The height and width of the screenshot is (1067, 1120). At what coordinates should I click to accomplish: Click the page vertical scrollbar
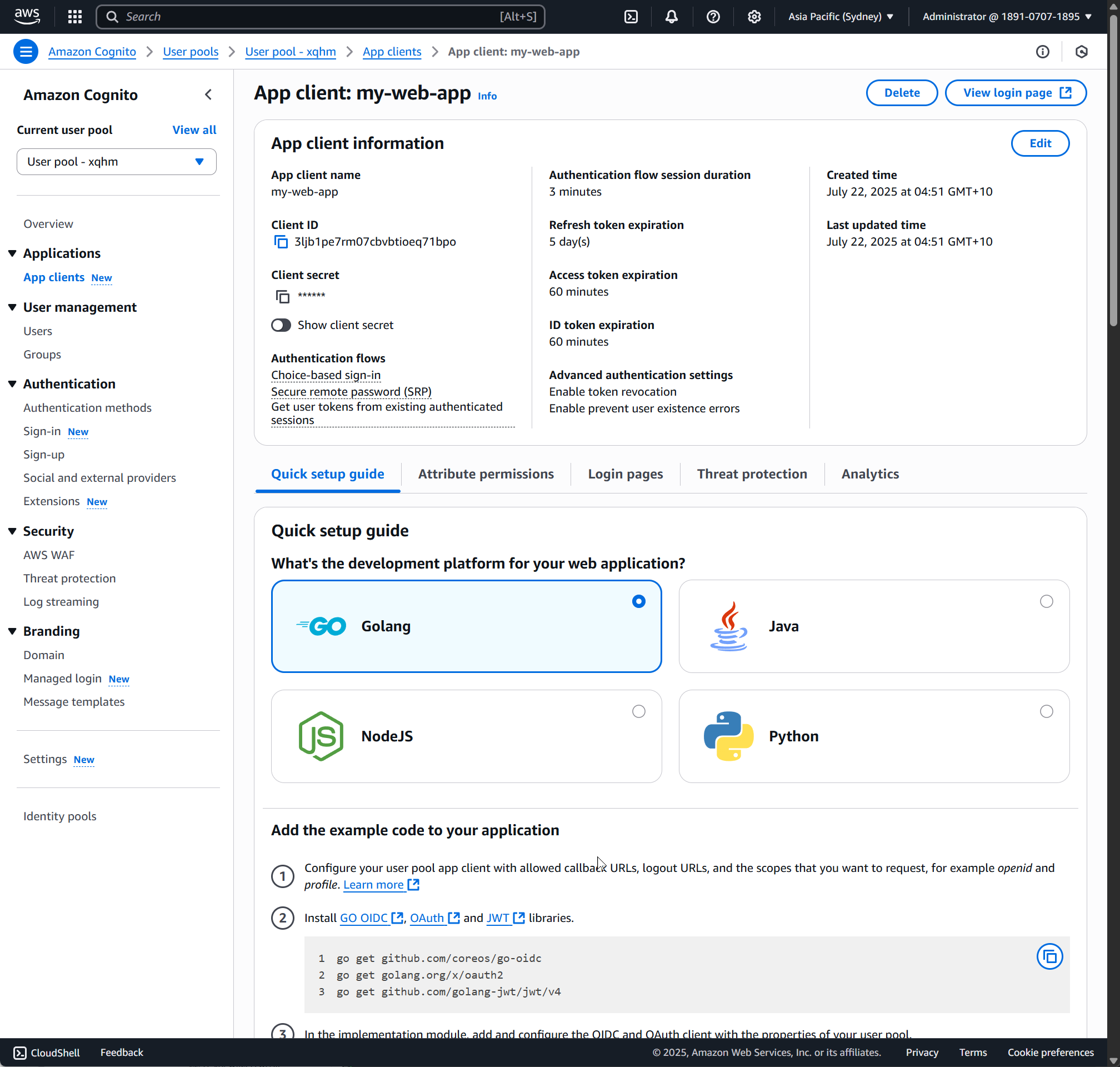(x=1113, y=171)
